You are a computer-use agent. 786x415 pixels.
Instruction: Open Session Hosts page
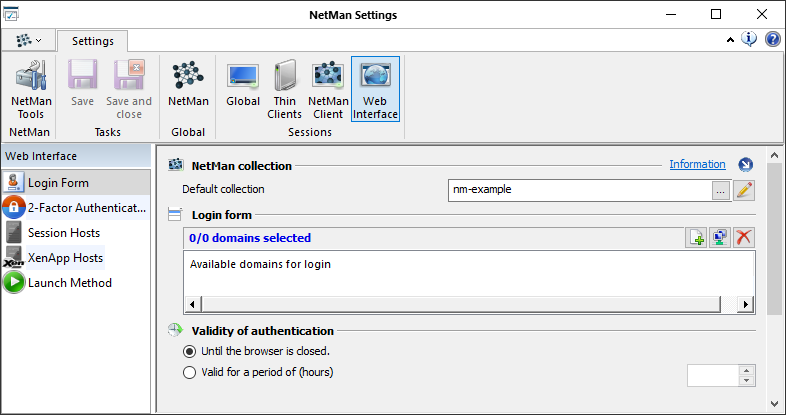76,233
